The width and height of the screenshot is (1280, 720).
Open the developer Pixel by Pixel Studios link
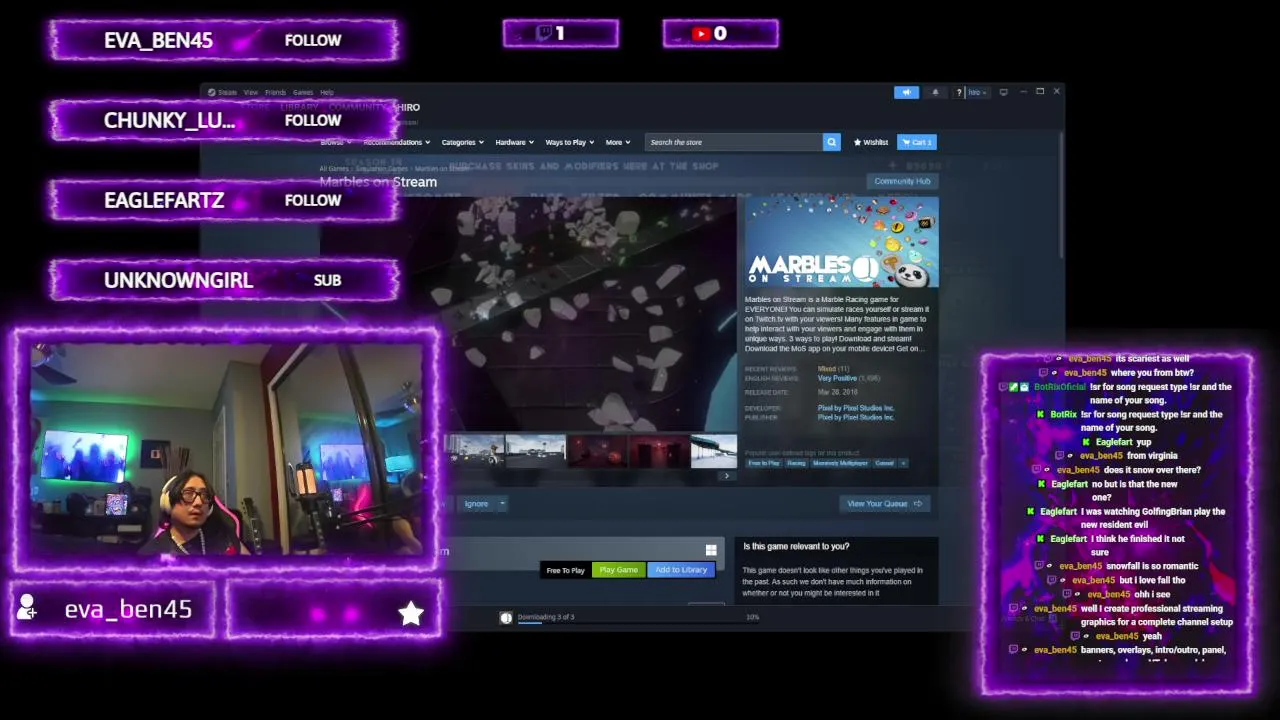[856, 408]
